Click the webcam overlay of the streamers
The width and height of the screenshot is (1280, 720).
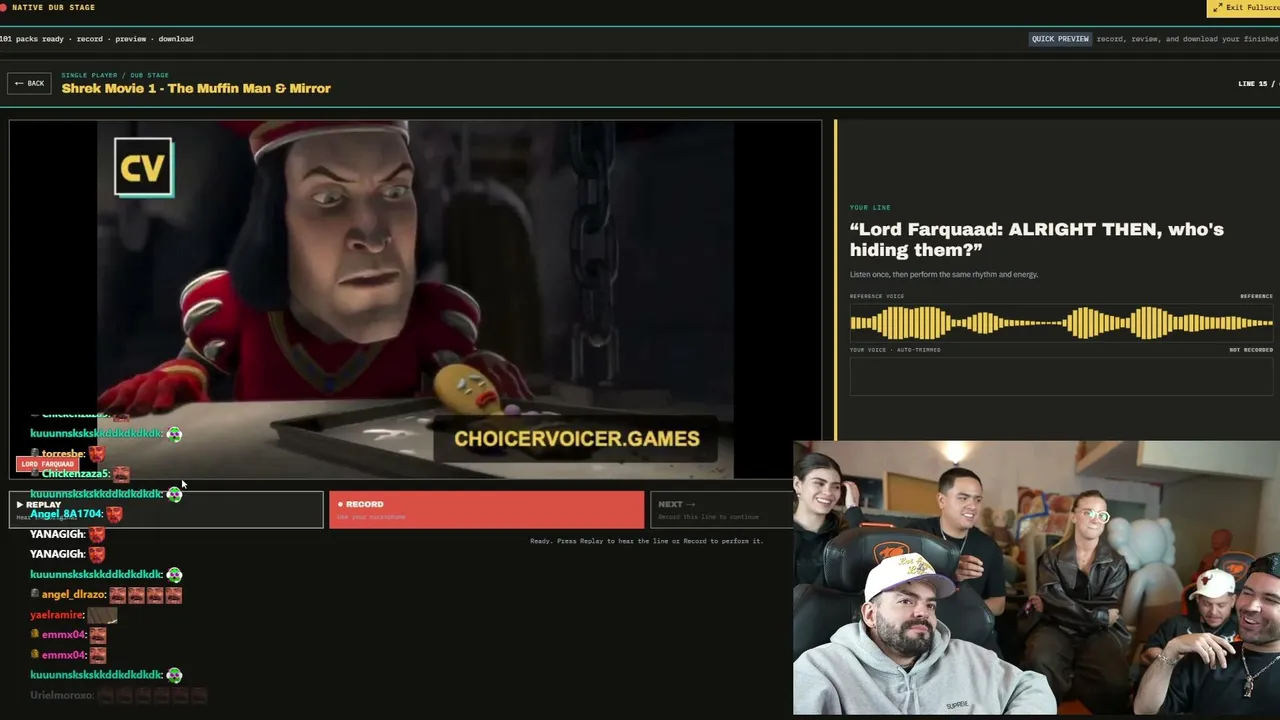tap(1036, 578)
